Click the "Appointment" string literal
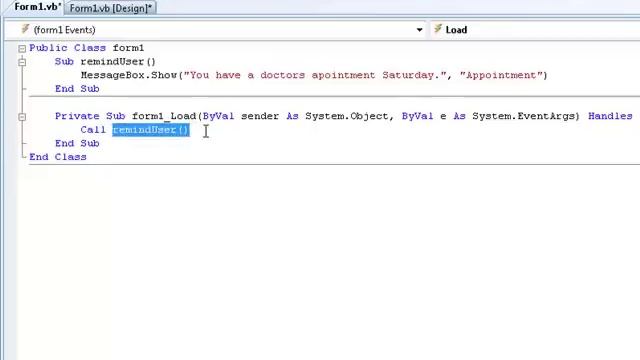The height and width of the screenshot is (360, 640). click(x=500, y=75)
